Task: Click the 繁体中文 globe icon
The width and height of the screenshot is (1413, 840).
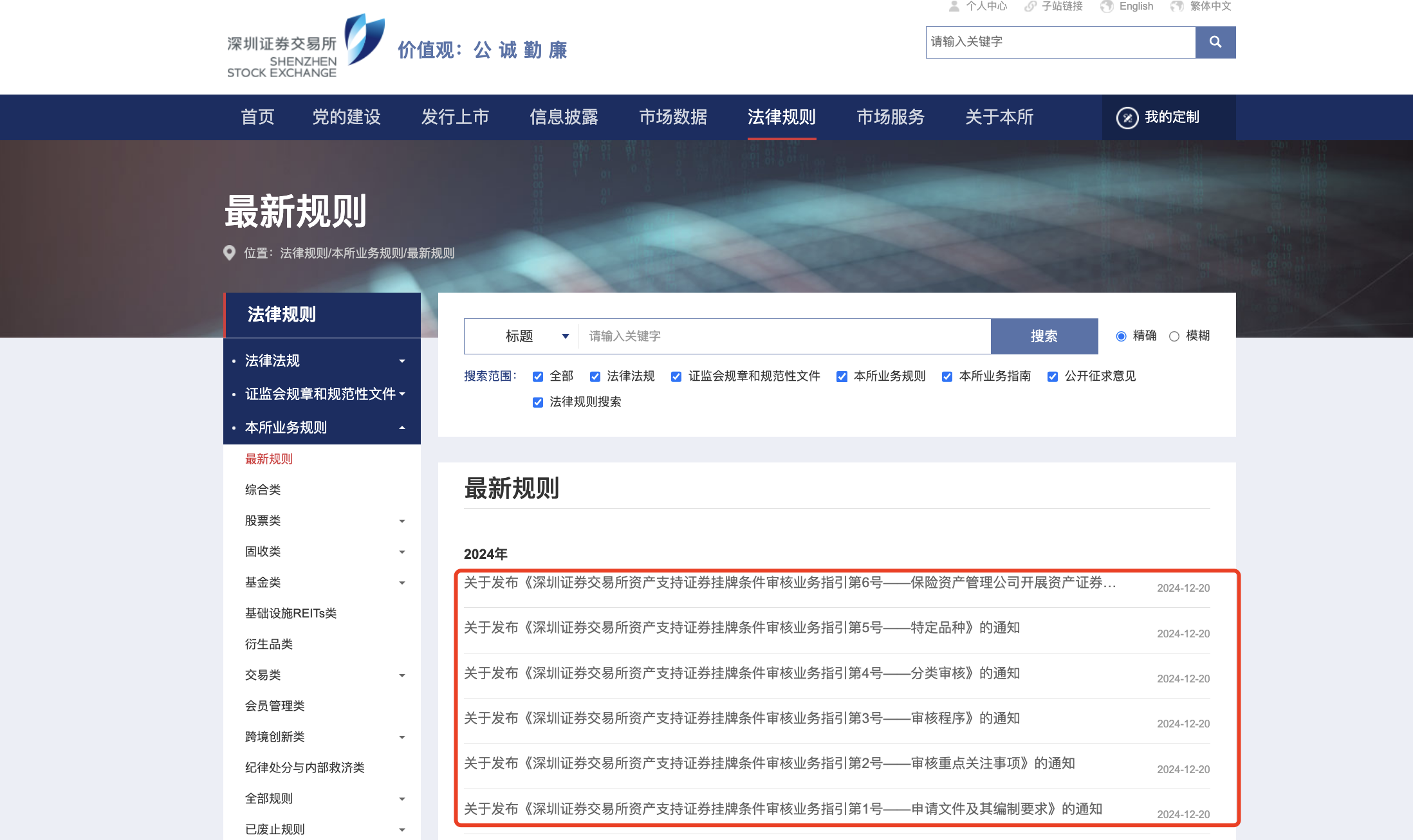Action: click(1177, 6)
